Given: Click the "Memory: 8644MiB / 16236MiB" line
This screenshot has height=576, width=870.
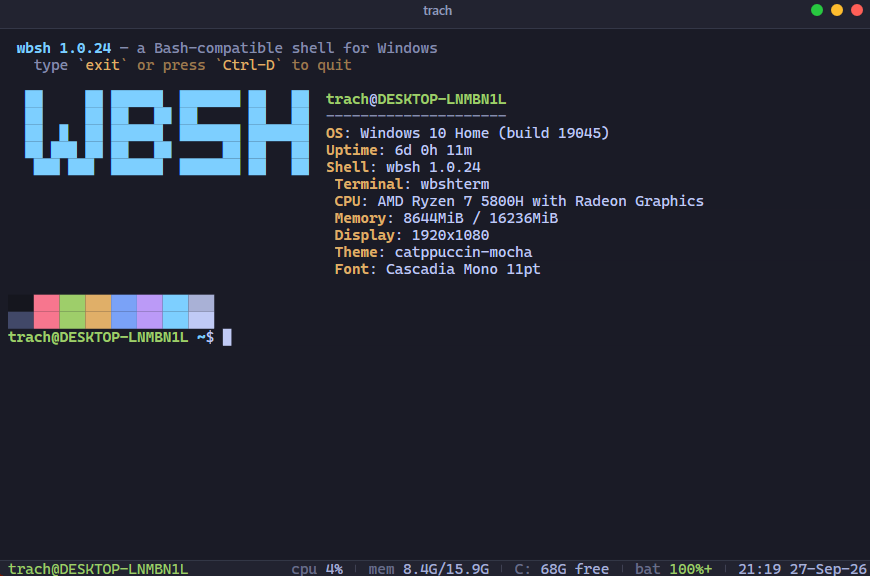Looking at the screenshot, I should point(446,218).
